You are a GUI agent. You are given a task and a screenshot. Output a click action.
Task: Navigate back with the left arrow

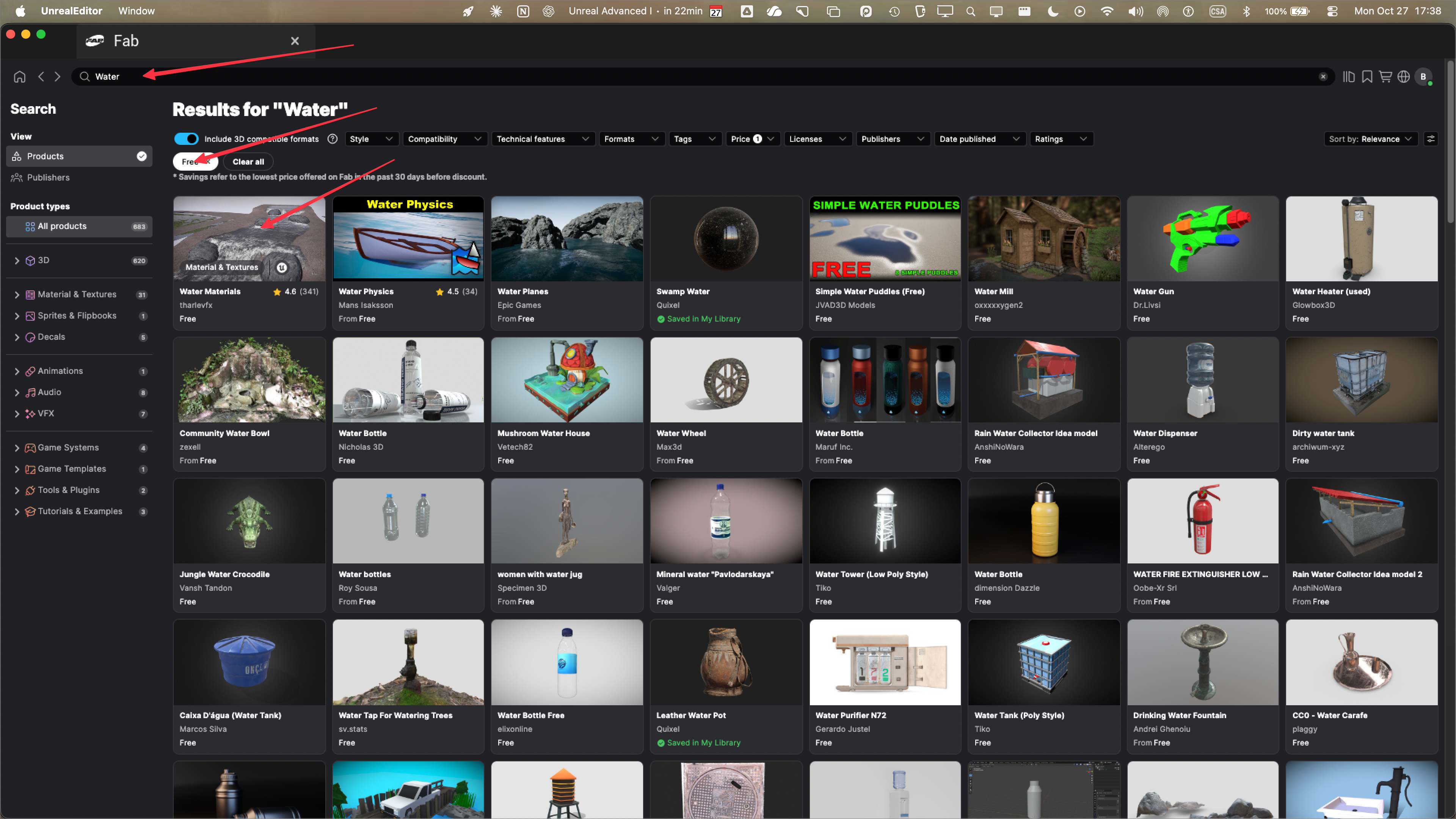[x=41, y=76]
